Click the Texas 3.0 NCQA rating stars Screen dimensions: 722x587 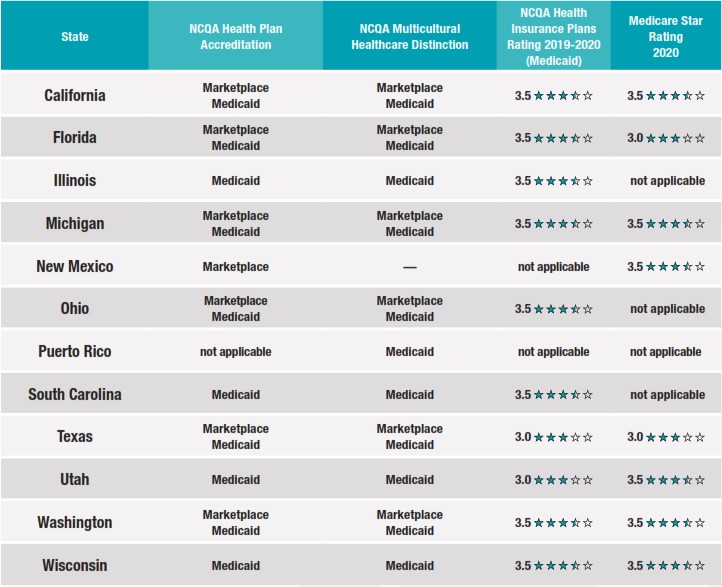(564, 437)
